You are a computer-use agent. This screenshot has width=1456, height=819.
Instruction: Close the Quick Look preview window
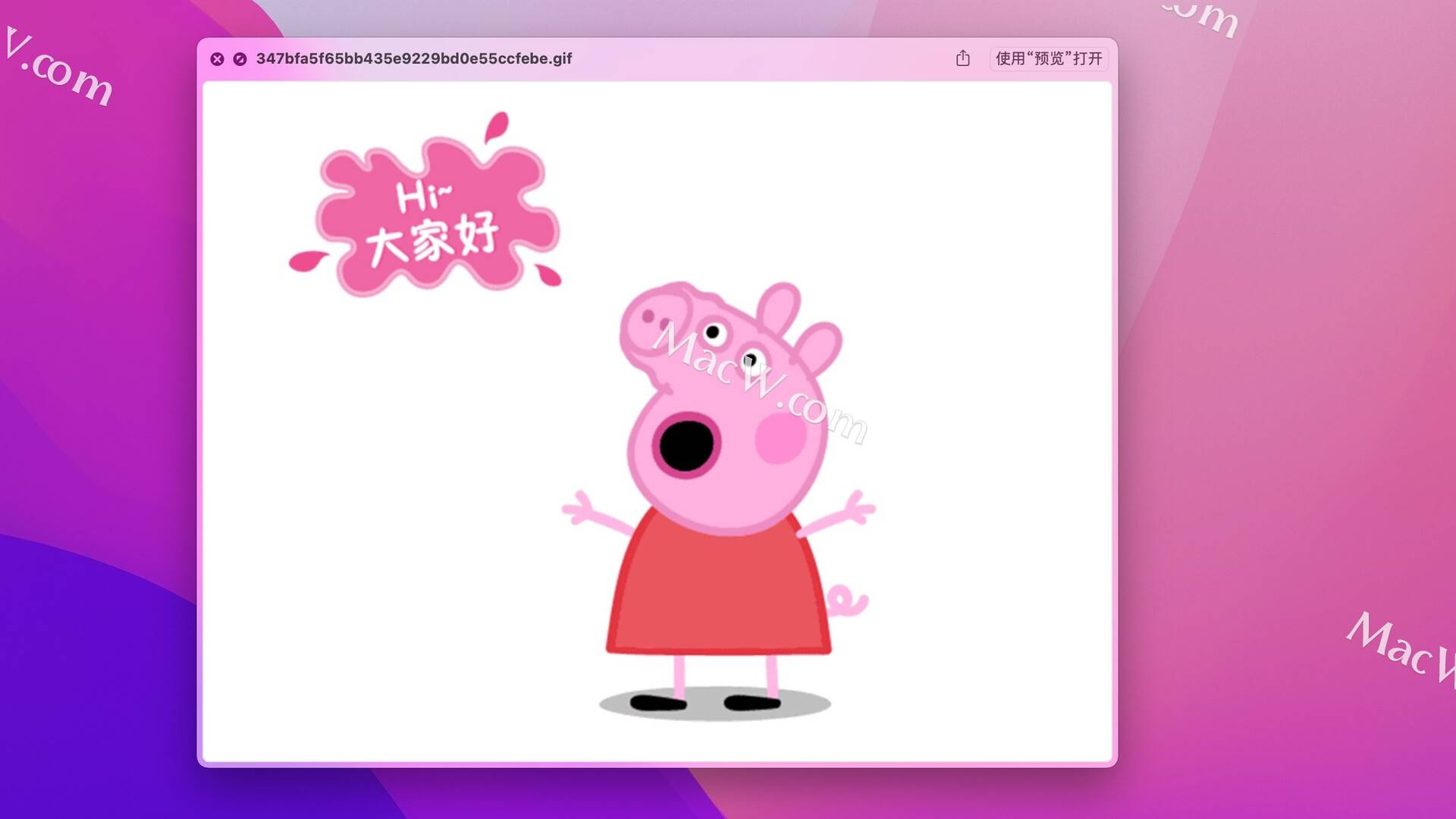coord(217,59)
